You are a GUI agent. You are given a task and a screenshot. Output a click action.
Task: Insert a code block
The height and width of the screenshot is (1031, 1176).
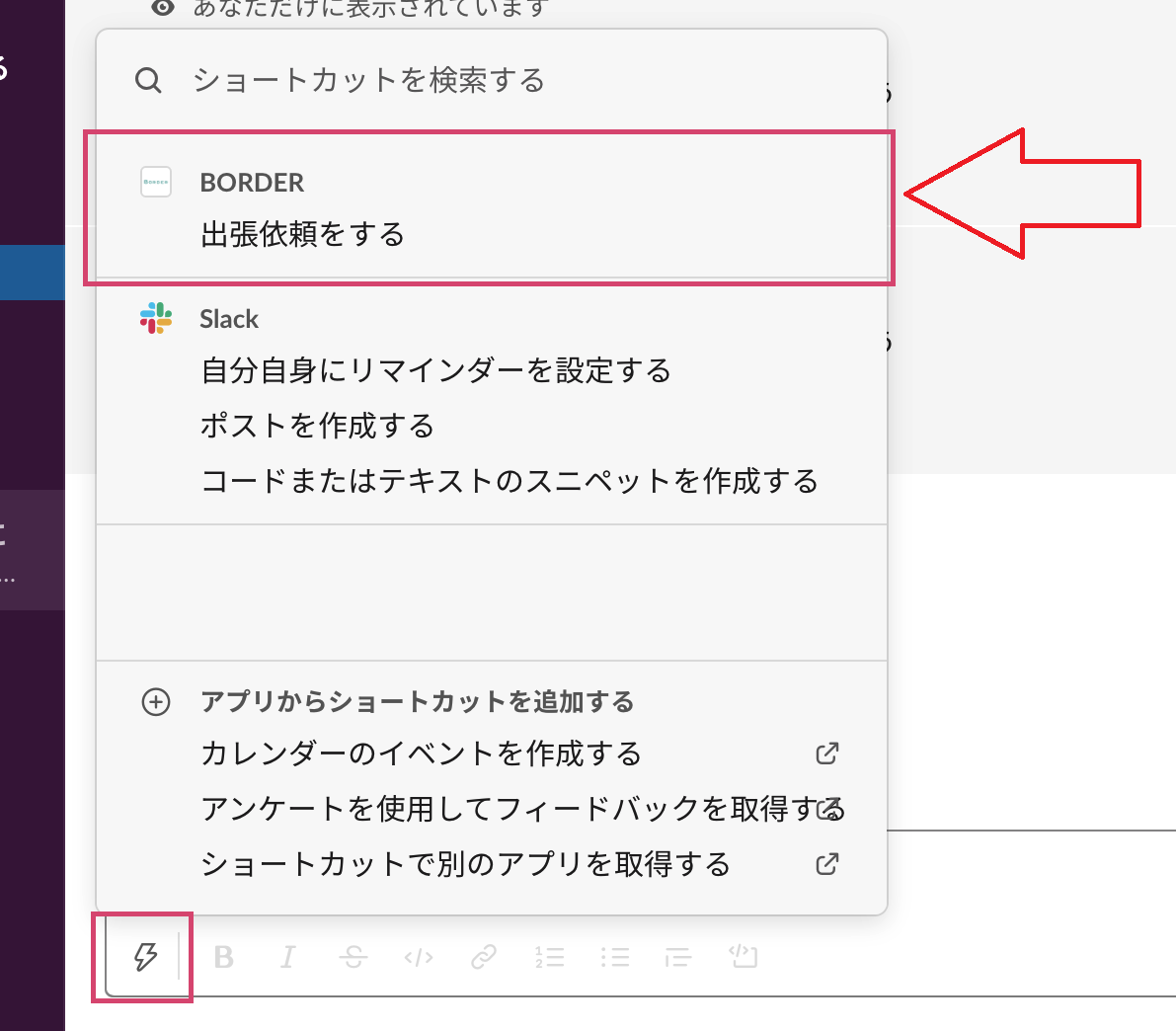[x=744, y=957]
